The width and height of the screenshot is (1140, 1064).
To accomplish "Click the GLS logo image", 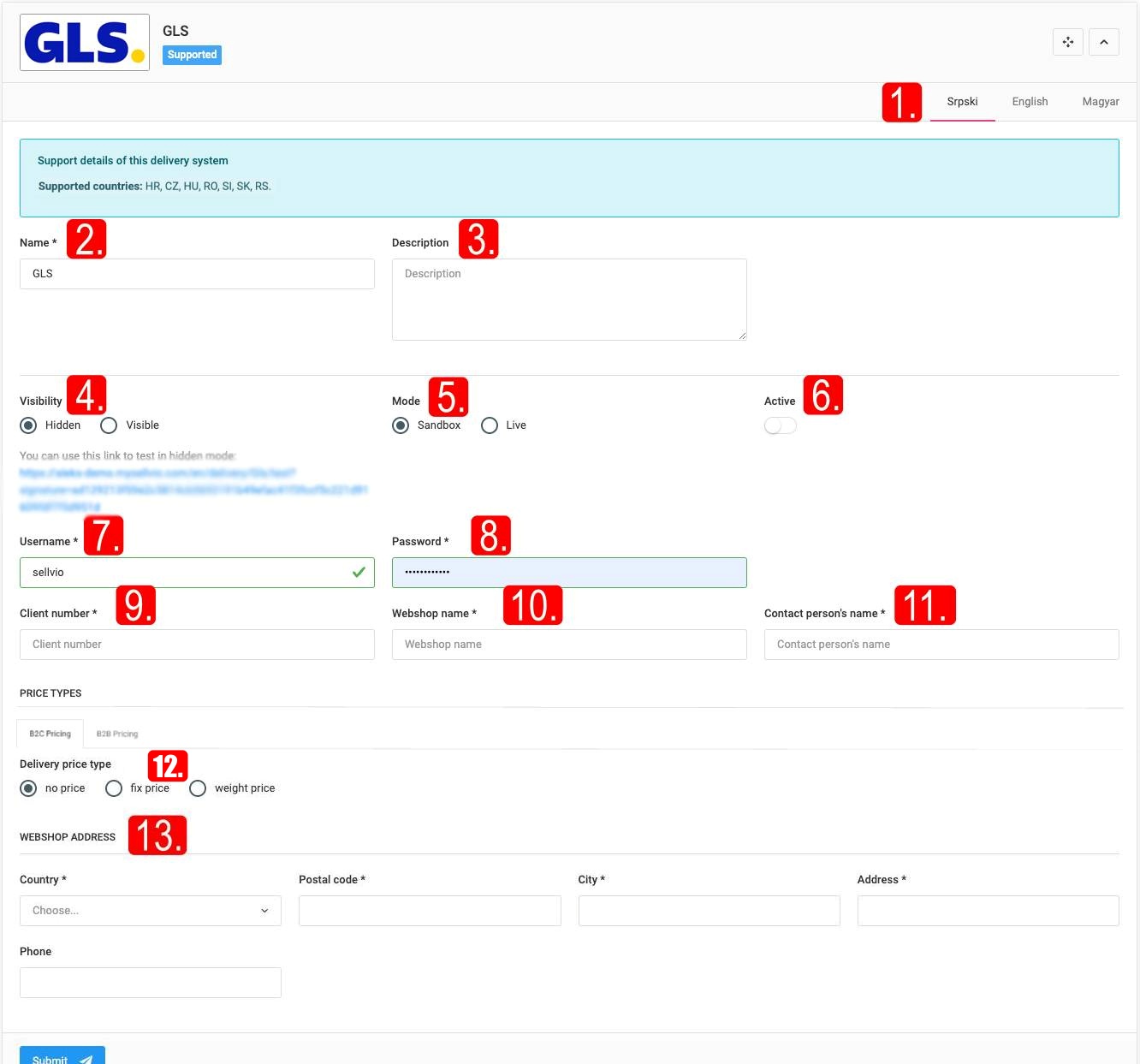I will 85,42.
